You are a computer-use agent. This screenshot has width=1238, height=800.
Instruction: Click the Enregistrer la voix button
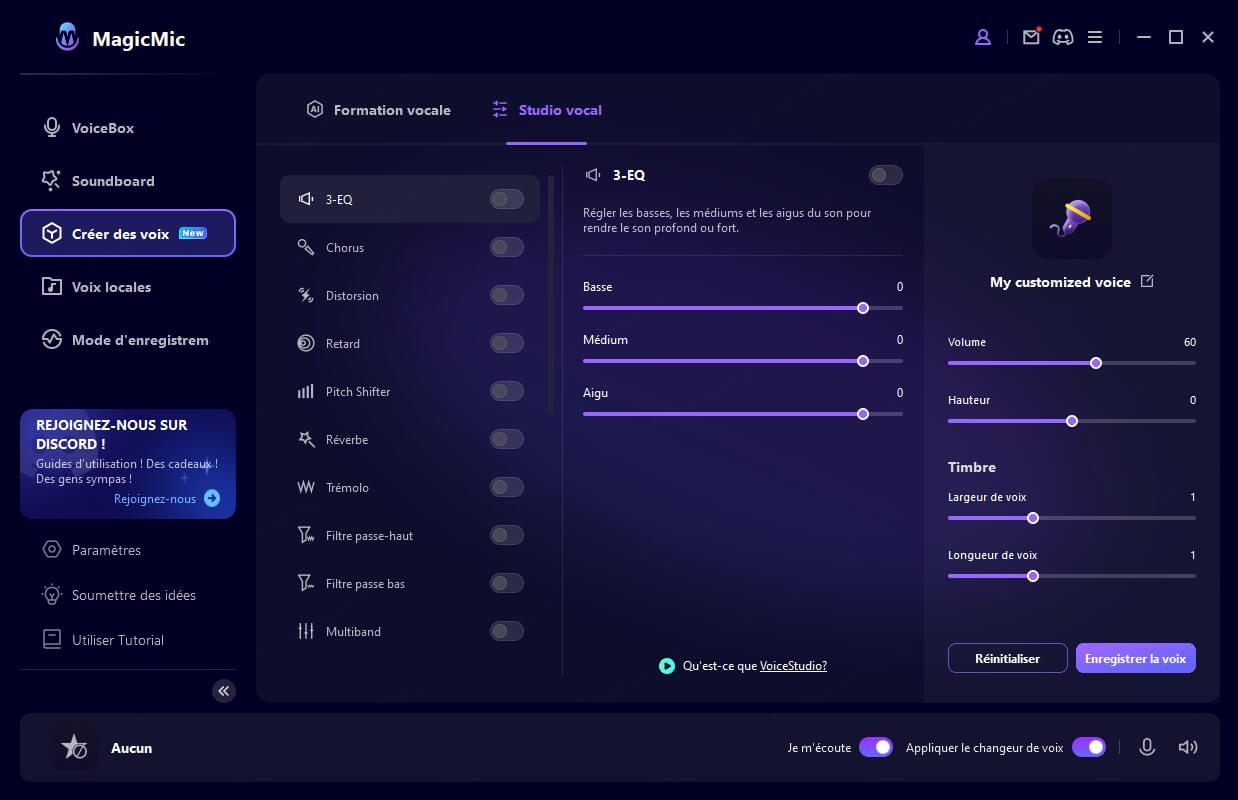click(1135, 658)
